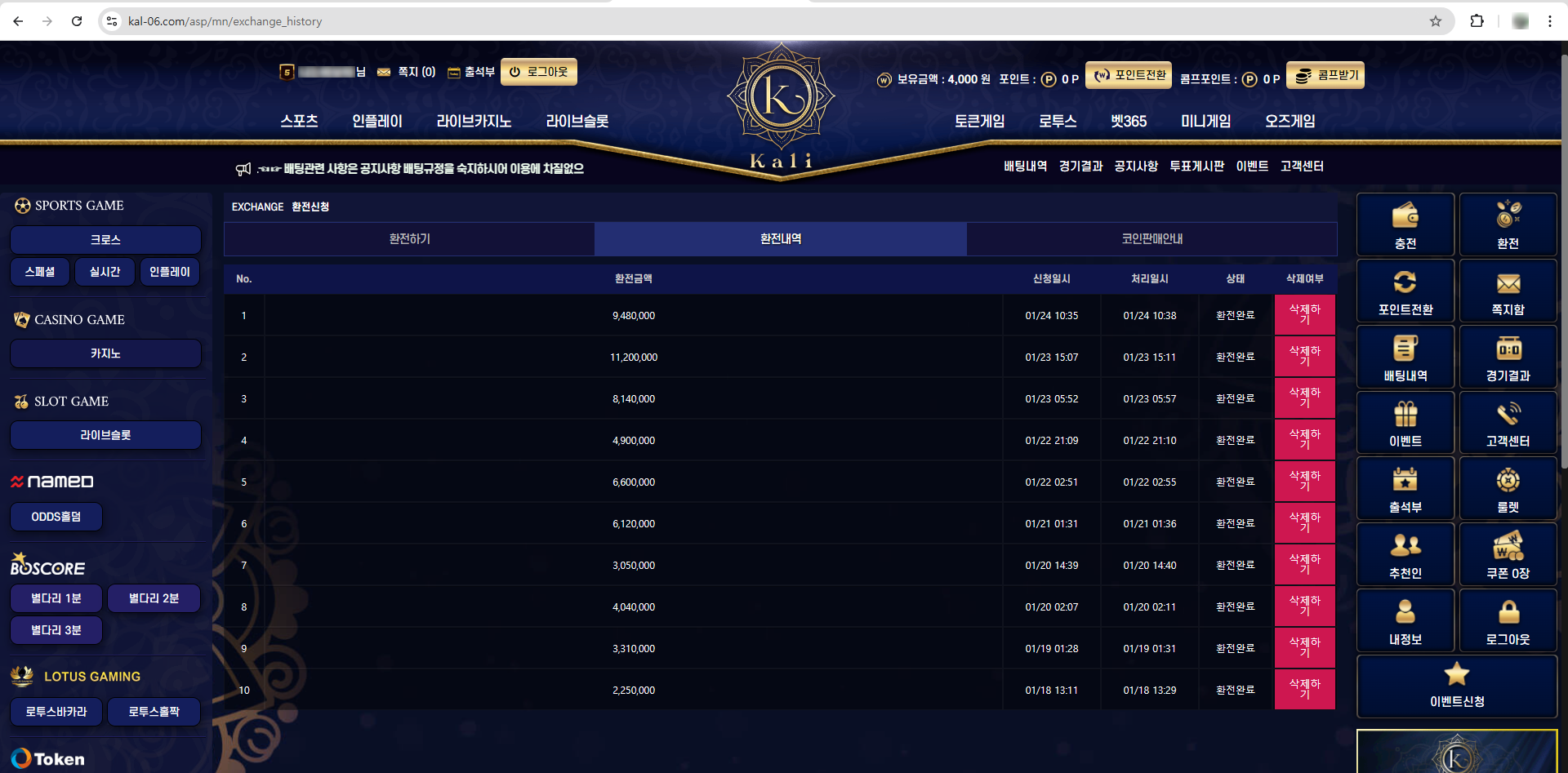1568x773 pixels.
Task: Open the 오즈게임 main menu
Action: [1290, 121]
